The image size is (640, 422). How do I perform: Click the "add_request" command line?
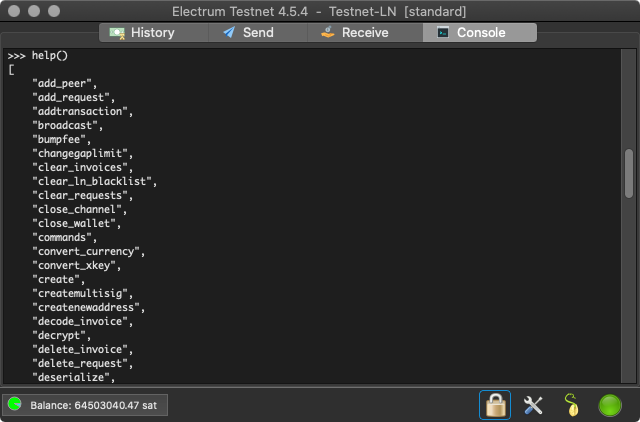pos(73,98)
